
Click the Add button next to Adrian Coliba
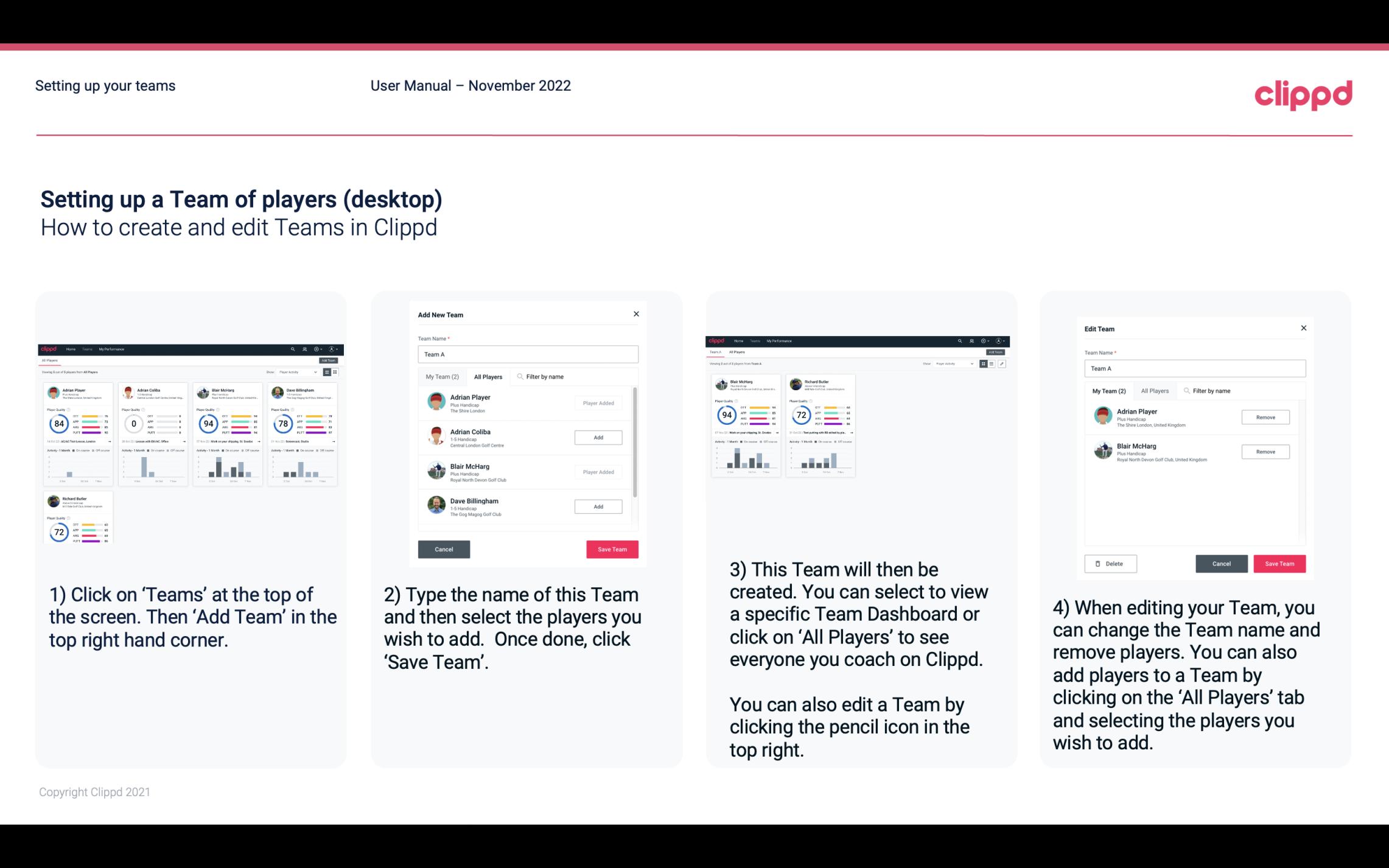598,436
